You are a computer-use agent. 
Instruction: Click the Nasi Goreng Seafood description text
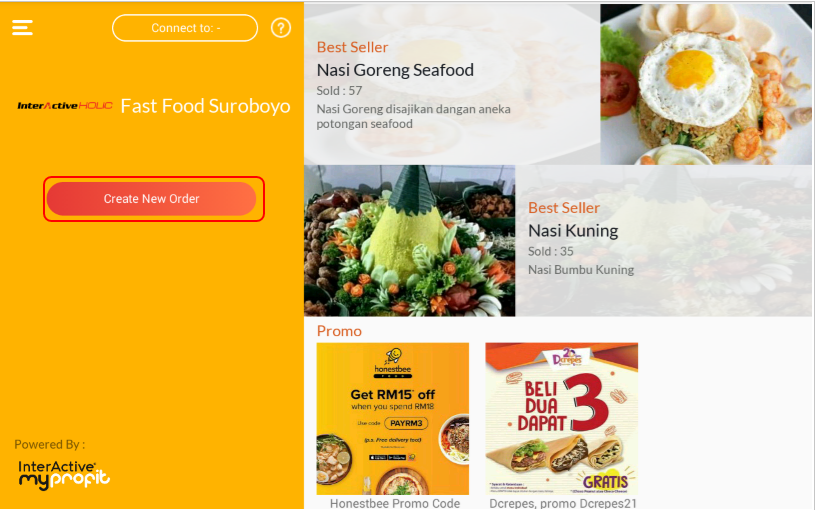coord(413,116)
